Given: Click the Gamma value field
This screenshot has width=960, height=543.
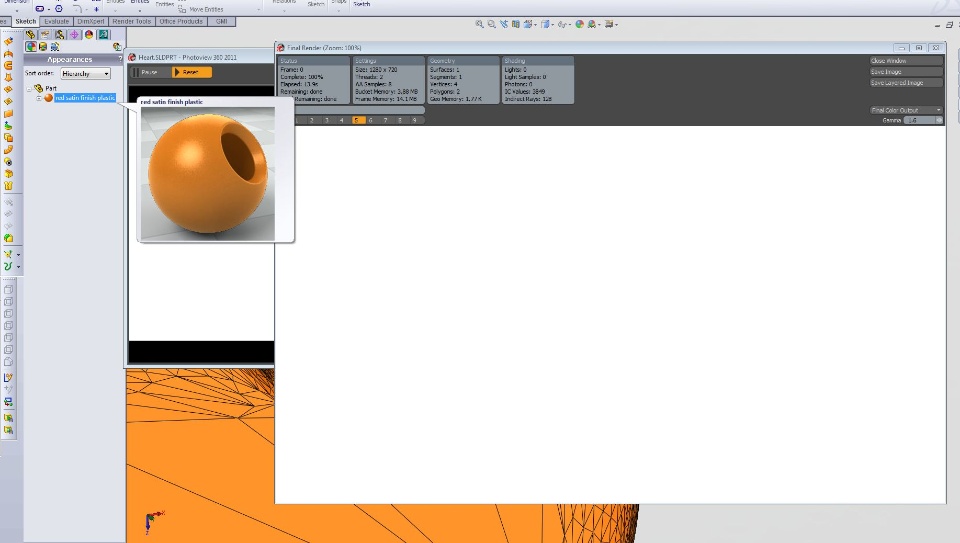Looking at the screenshot, I should click(x=920, y=120).
